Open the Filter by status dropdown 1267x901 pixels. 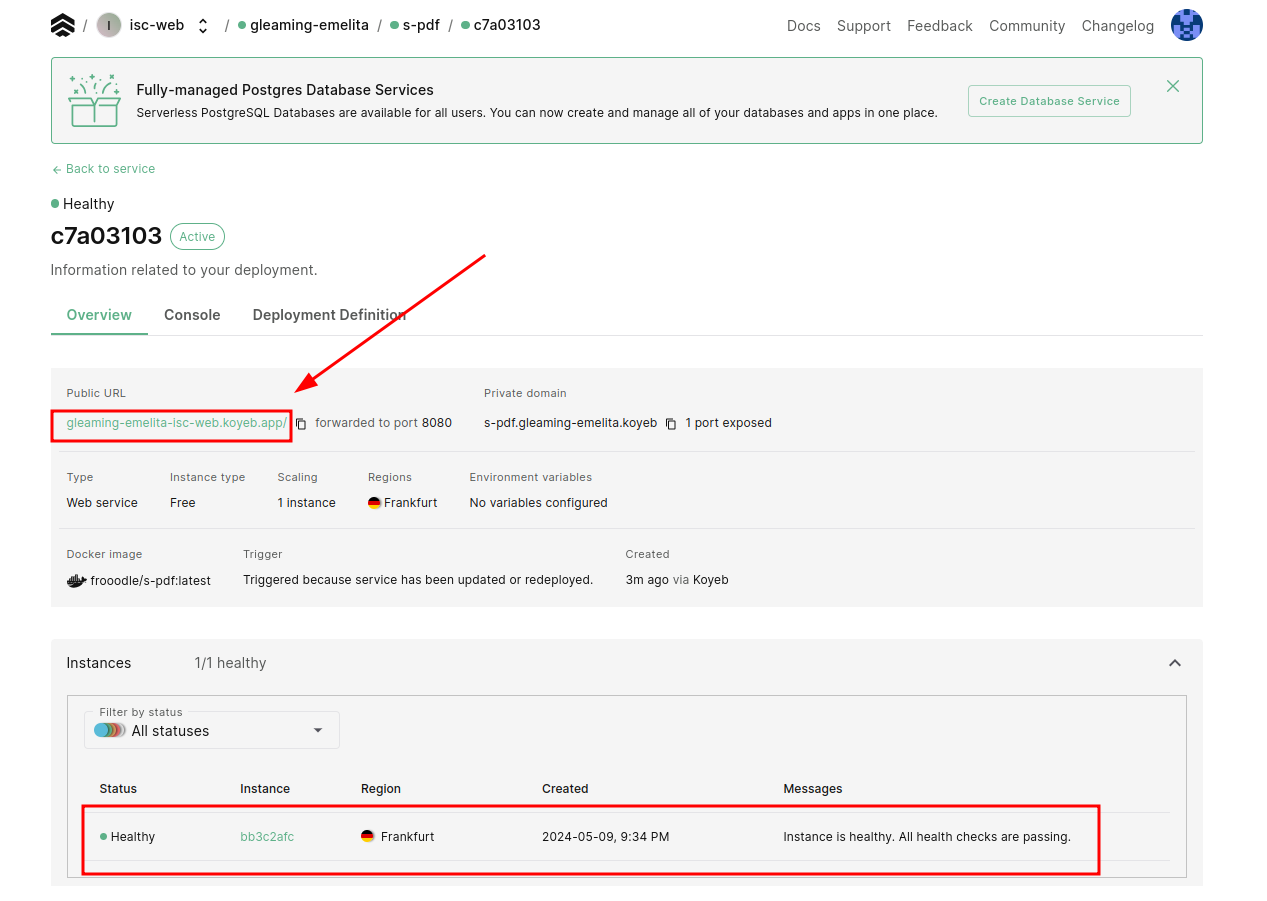[x=212, y=730]
